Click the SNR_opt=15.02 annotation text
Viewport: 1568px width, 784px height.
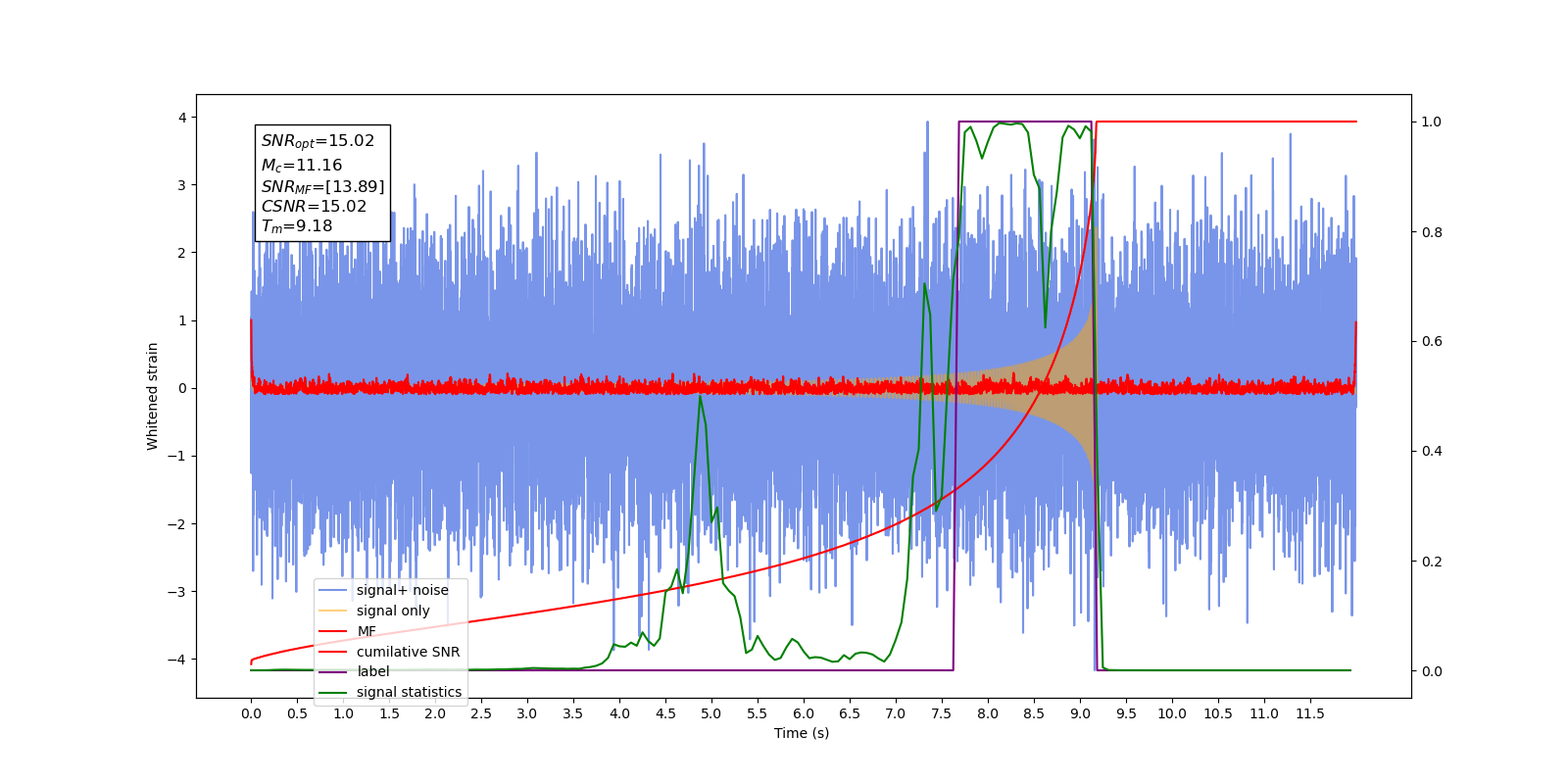point(318,141)
